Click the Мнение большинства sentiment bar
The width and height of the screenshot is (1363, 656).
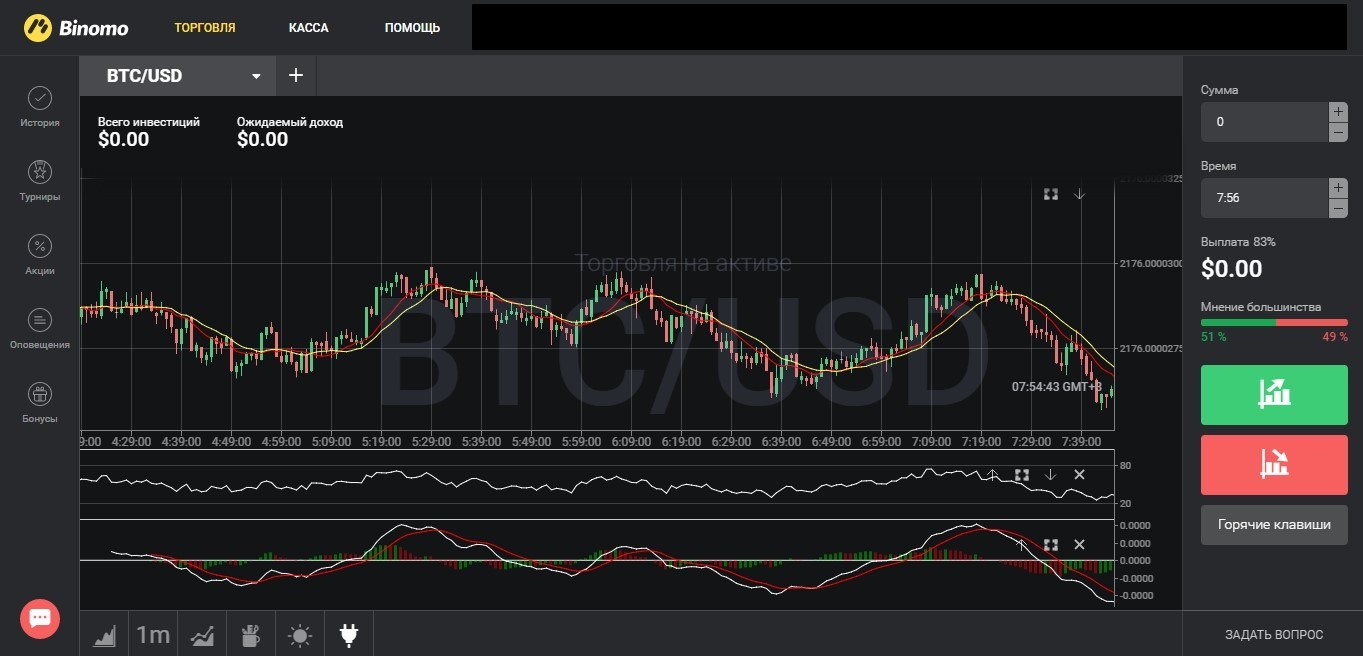point(1274,323)
